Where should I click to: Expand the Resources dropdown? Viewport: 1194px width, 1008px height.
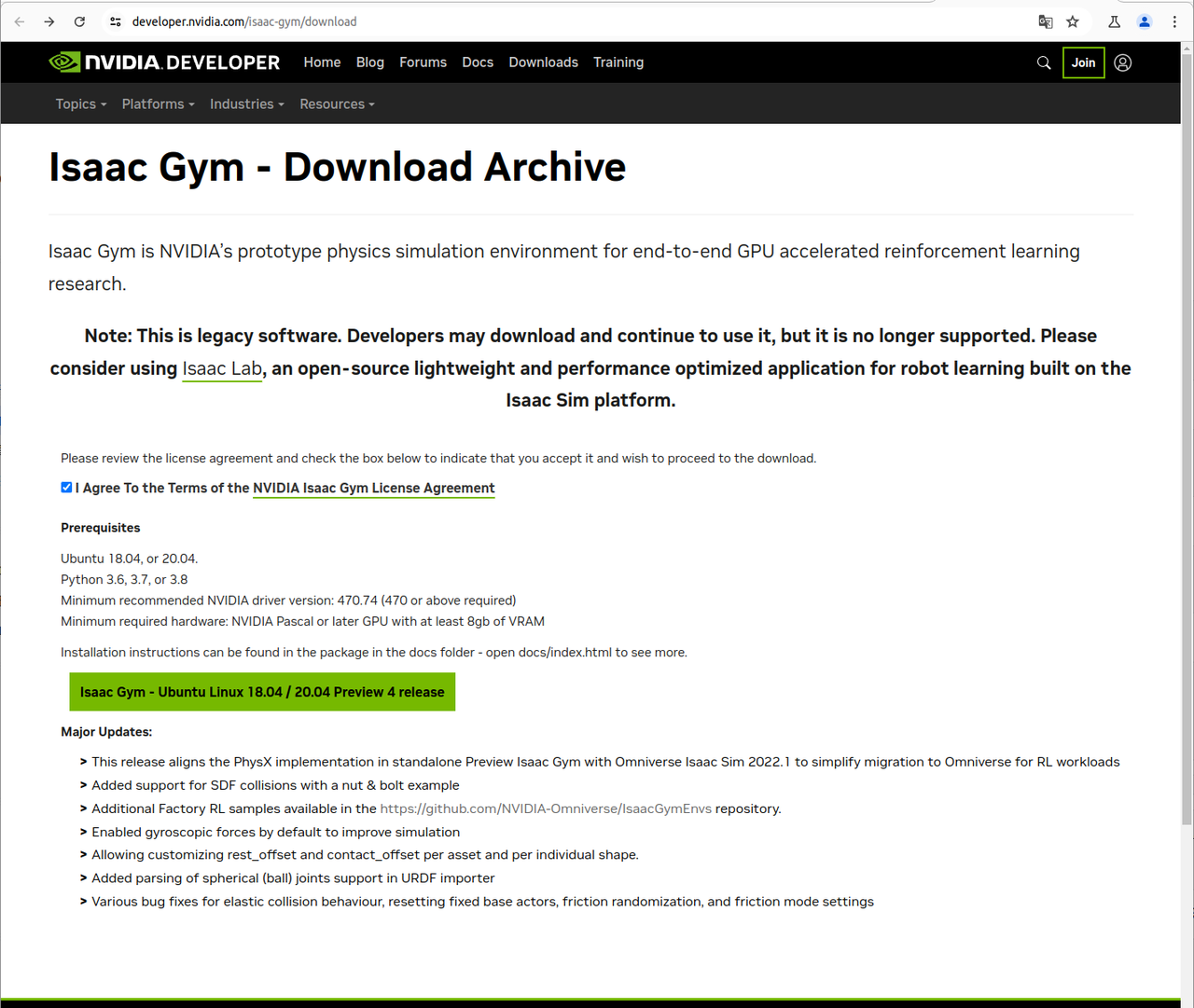(338, 104)
